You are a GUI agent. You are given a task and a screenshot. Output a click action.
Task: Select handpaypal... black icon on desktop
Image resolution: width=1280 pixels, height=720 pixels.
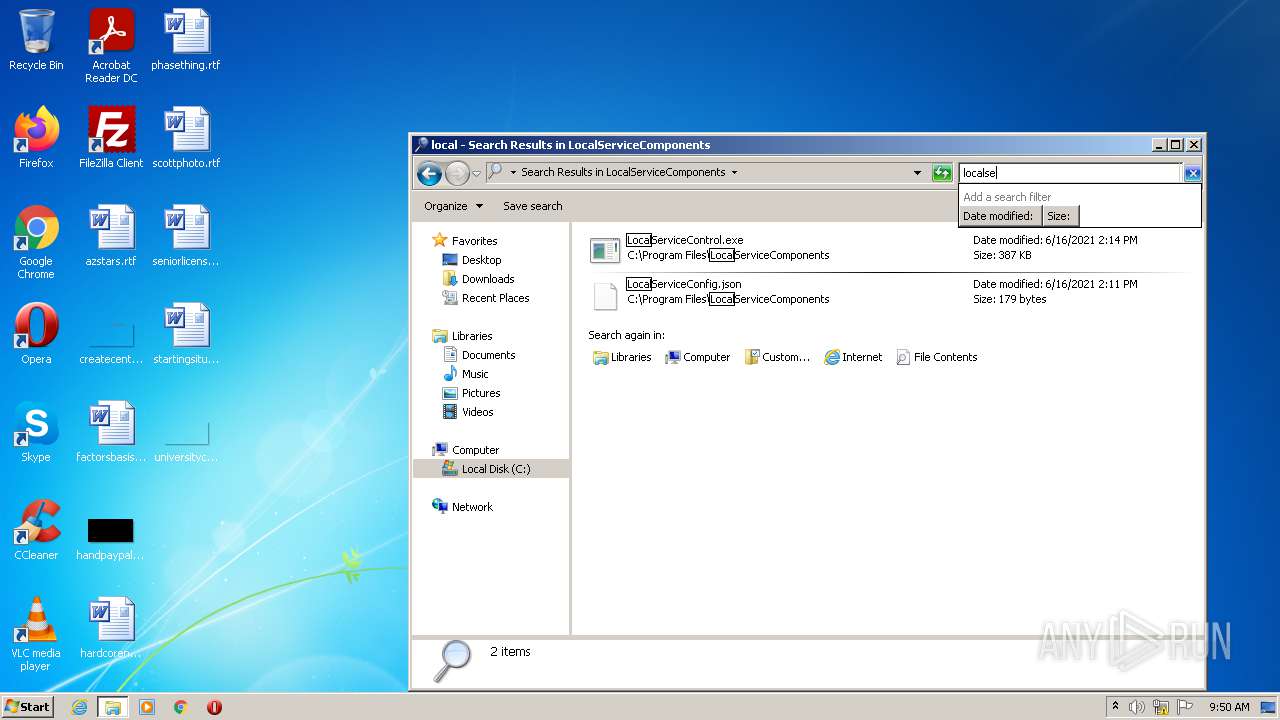(x=111, y=538)
